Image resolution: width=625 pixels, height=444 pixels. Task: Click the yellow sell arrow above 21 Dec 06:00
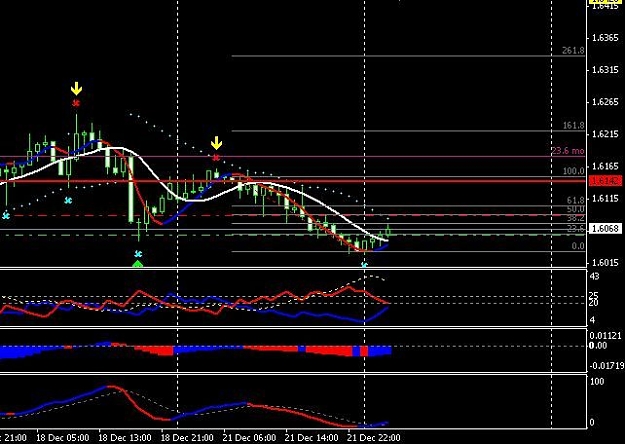(216, 143)
